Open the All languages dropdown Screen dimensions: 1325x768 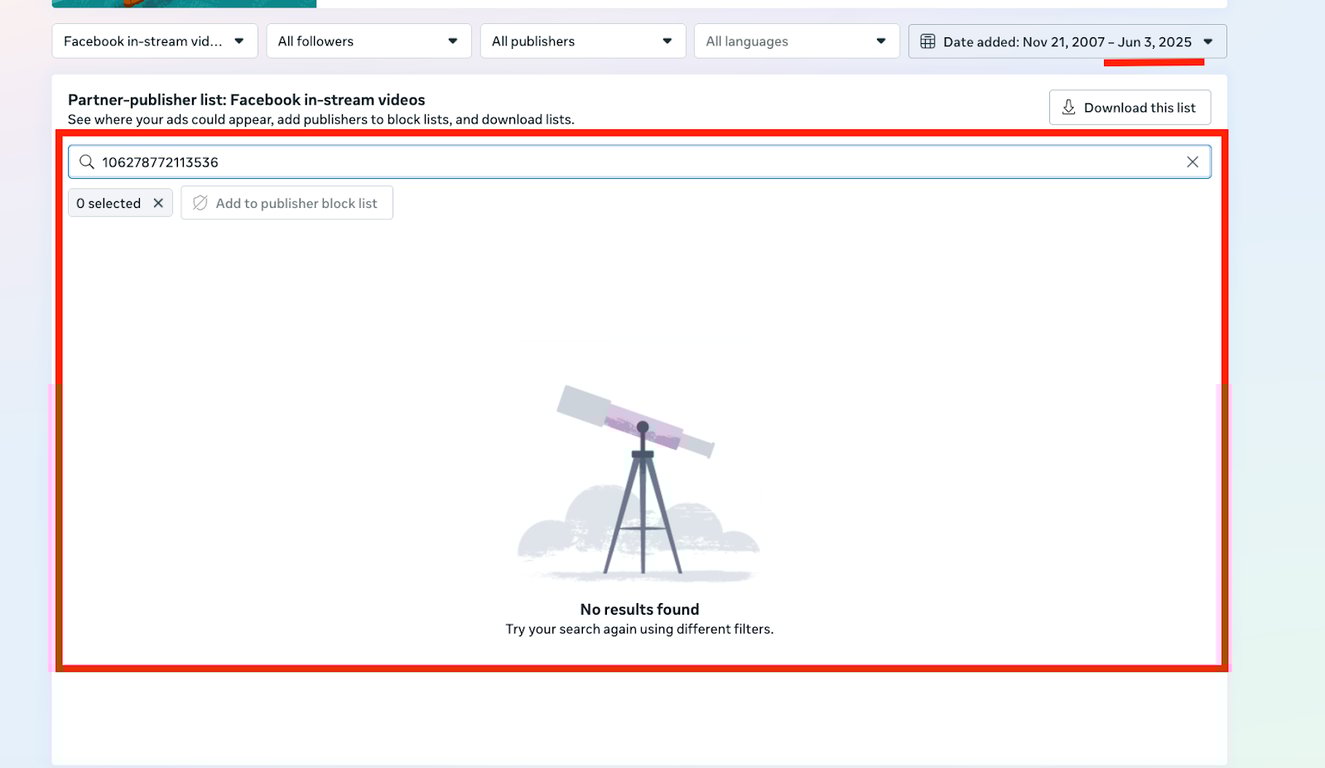pyautogui.click(x=797, y=41)
